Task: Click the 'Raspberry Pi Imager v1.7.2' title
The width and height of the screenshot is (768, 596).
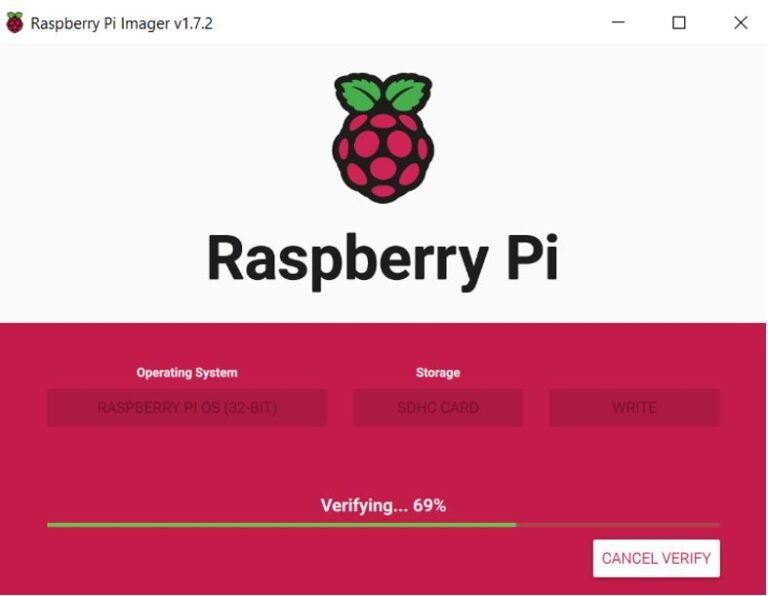Action: [121, 24]
